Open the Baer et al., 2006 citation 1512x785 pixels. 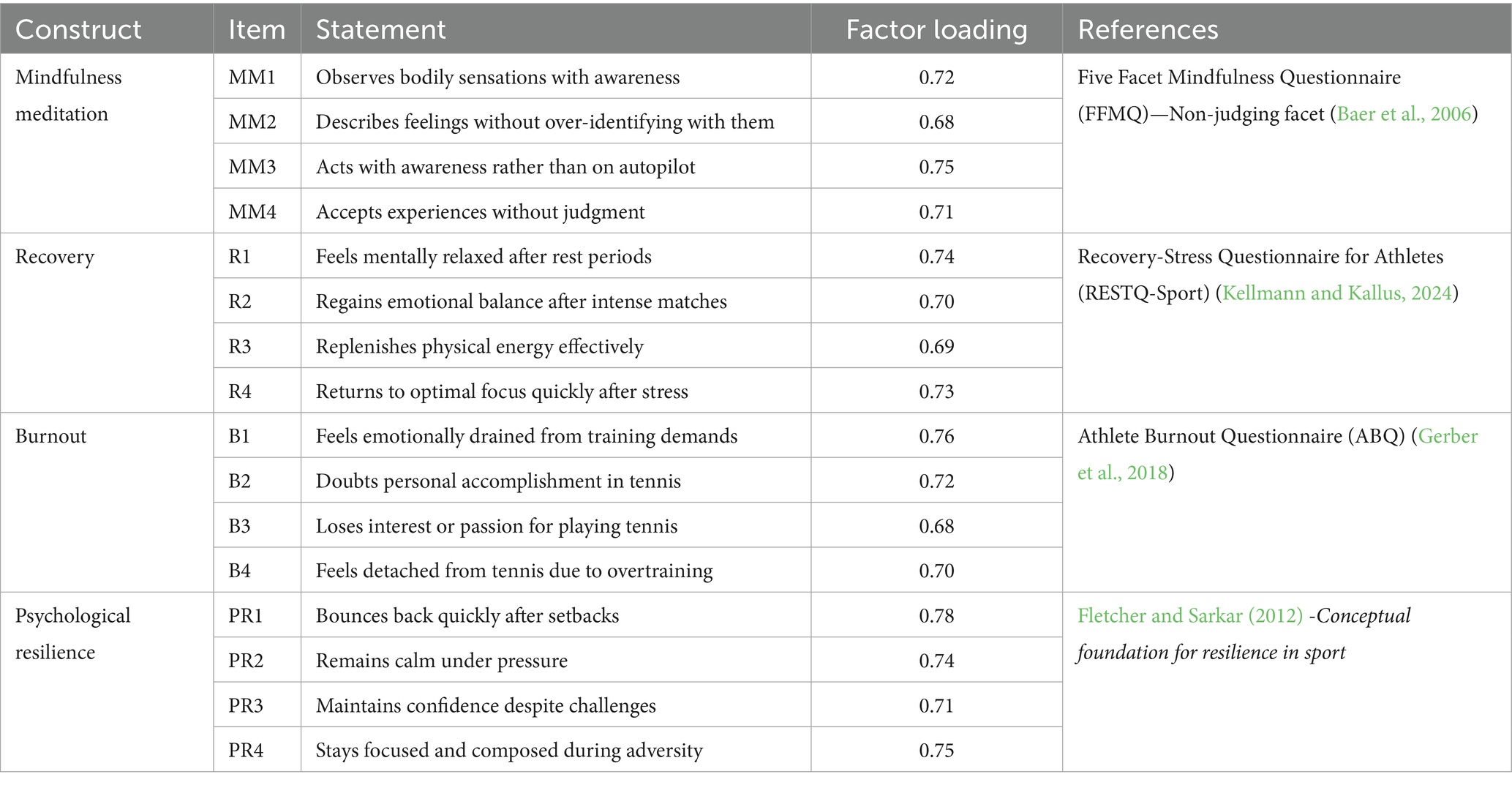[x=1404, y=114]
